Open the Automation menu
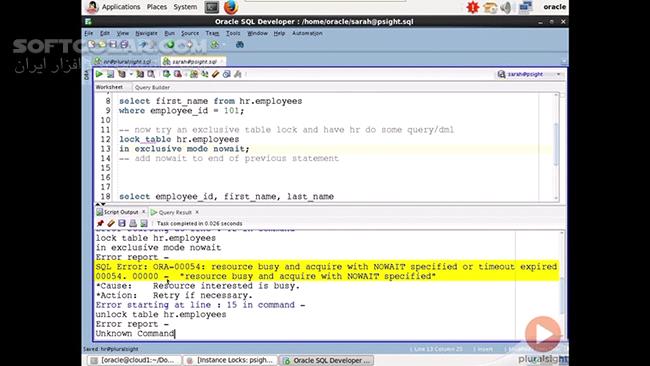 (307, 33)
